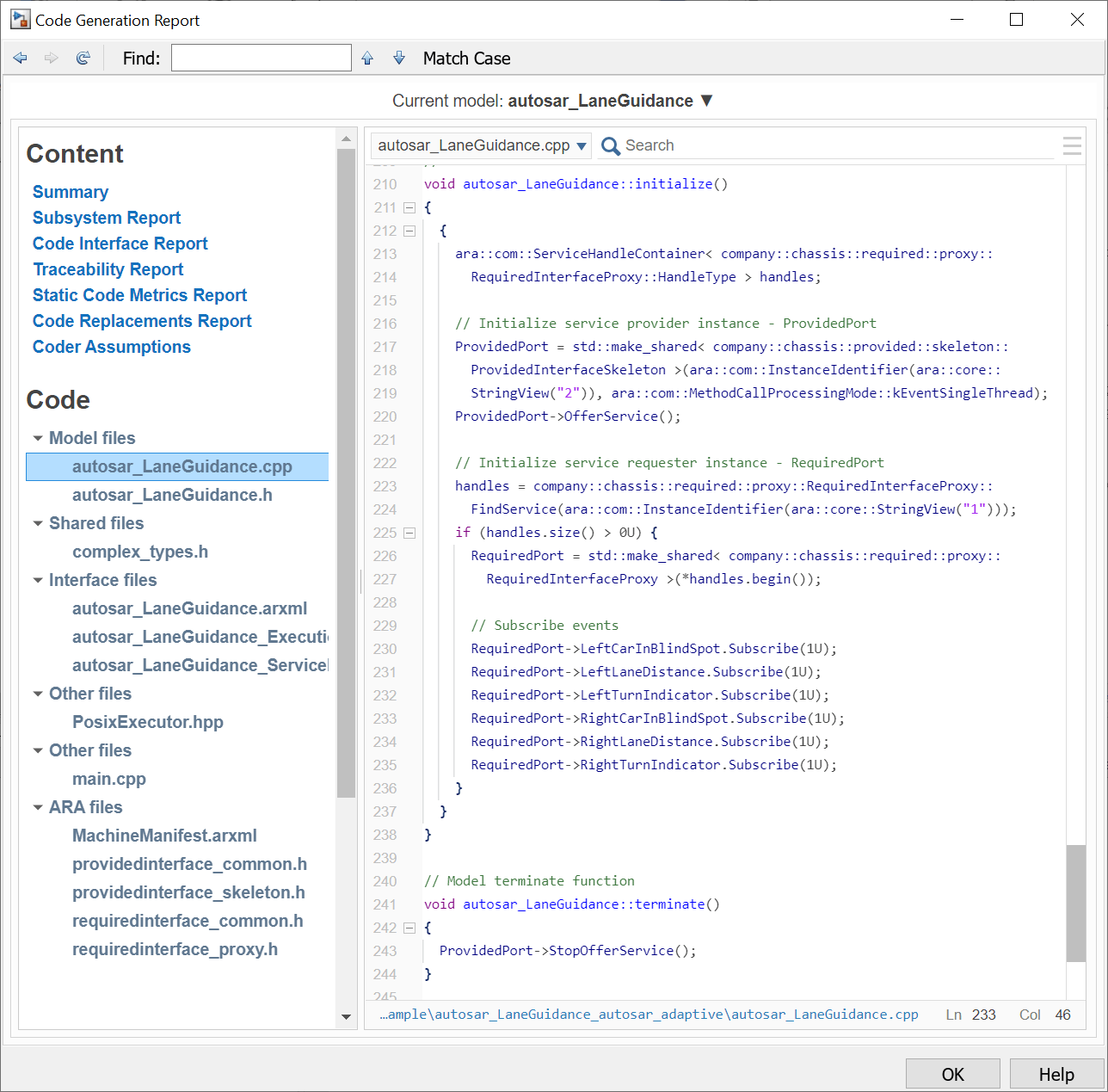The image size is (1108, 1092).
Task: Select main.cpp in the file tree
Action: tap(109, 779)
